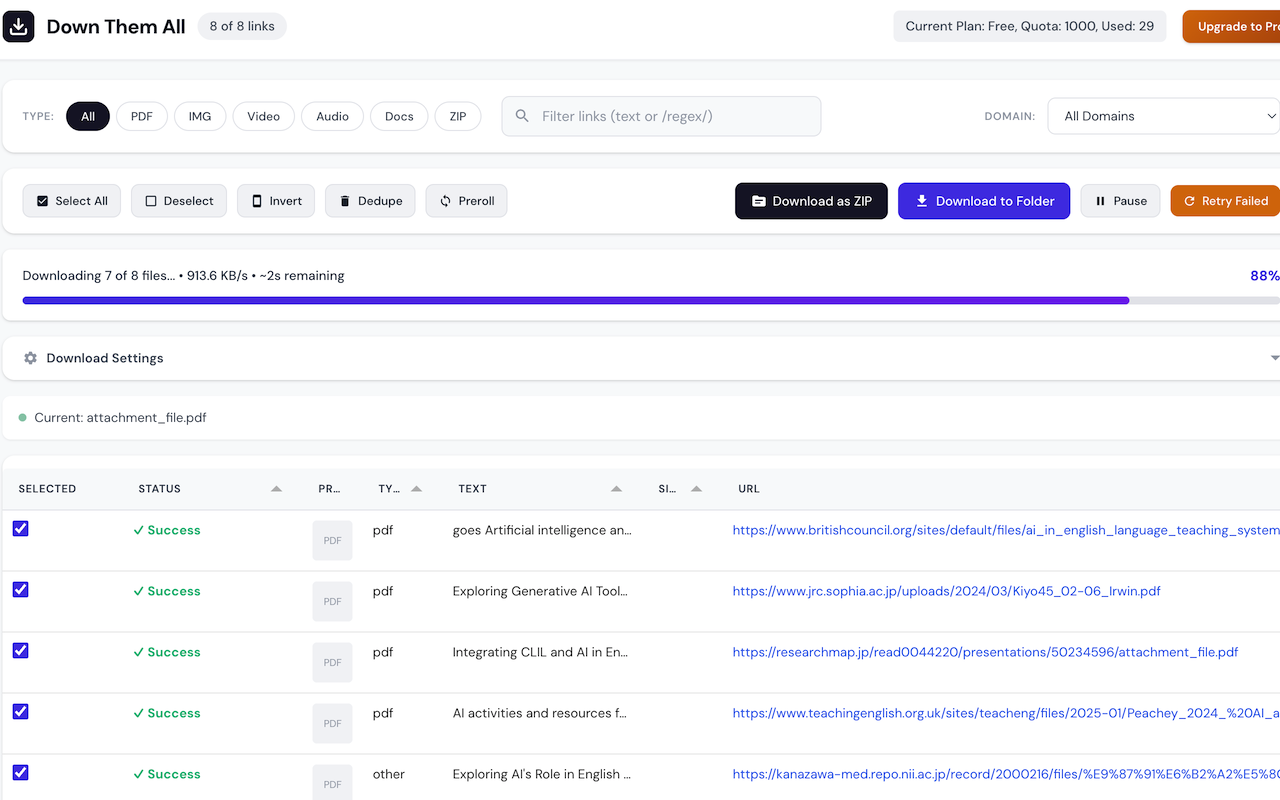Click 'Integrating CLIL and AI in En...' text cell
The width and height of the screenshot is (1280, 800).
tap(540, 652)
